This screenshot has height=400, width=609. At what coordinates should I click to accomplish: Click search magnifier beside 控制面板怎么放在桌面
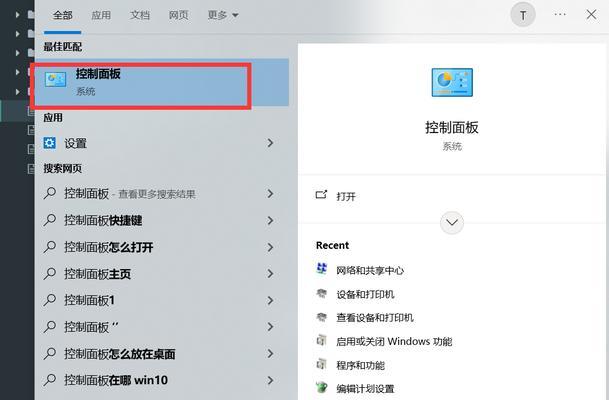tap(50, 354)
